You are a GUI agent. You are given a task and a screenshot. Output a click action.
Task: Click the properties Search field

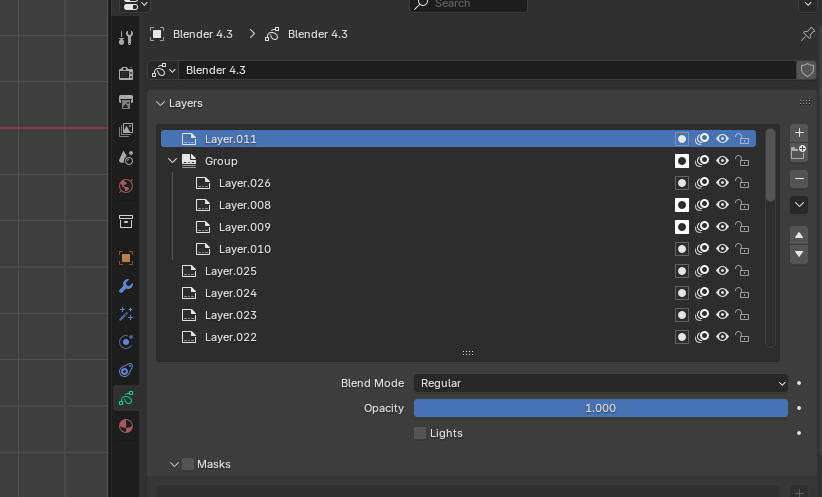[x=468, y=4]
